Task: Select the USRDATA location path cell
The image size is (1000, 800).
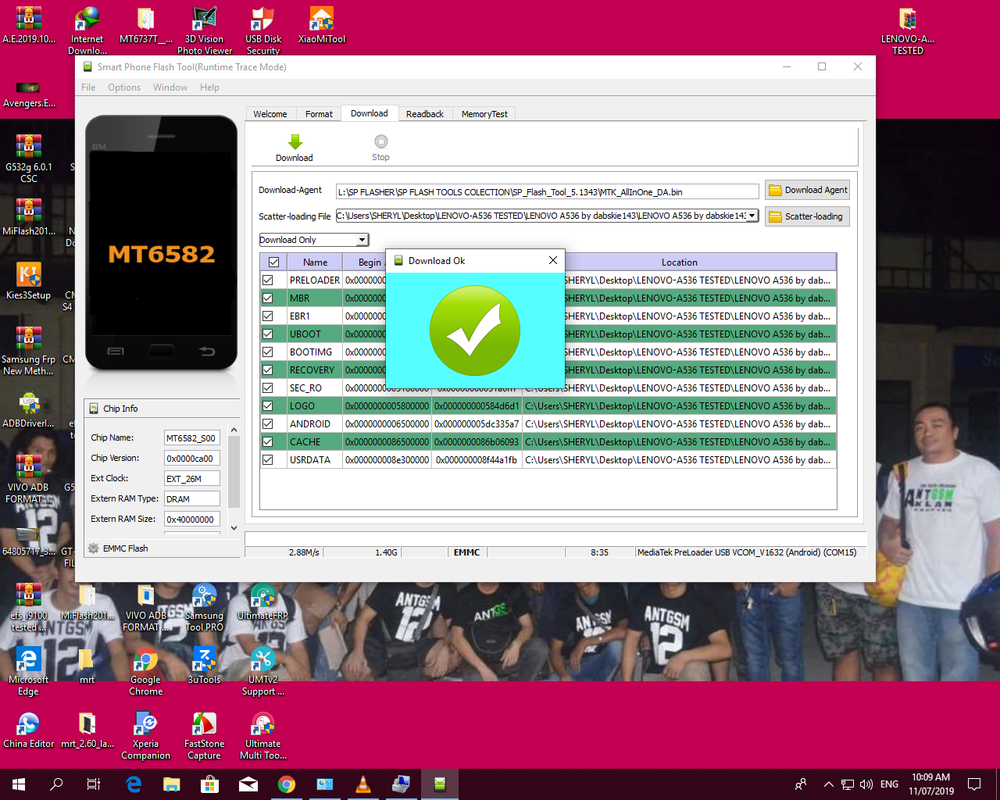Action: [x=679, y=459]
